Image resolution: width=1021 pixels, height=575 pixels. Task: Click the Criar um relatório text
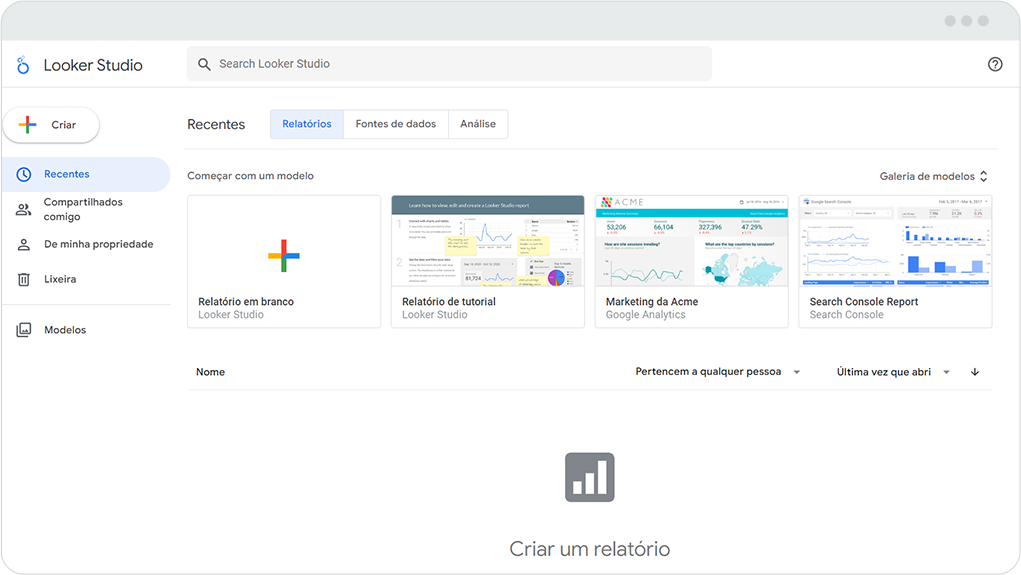tap(589, 549)
